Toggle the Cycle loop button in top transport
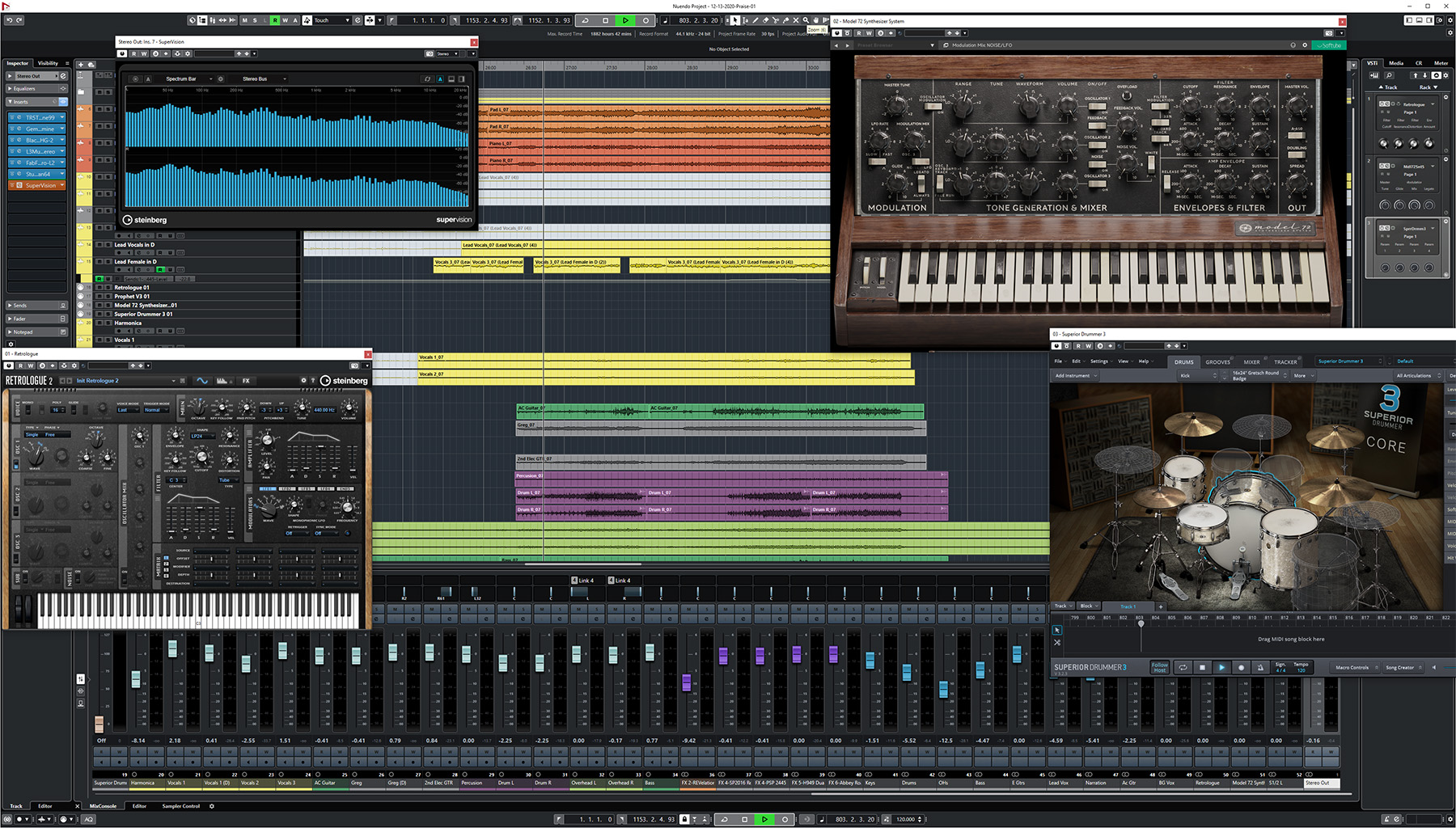1456x828 pixels. [x=585, y=20]
